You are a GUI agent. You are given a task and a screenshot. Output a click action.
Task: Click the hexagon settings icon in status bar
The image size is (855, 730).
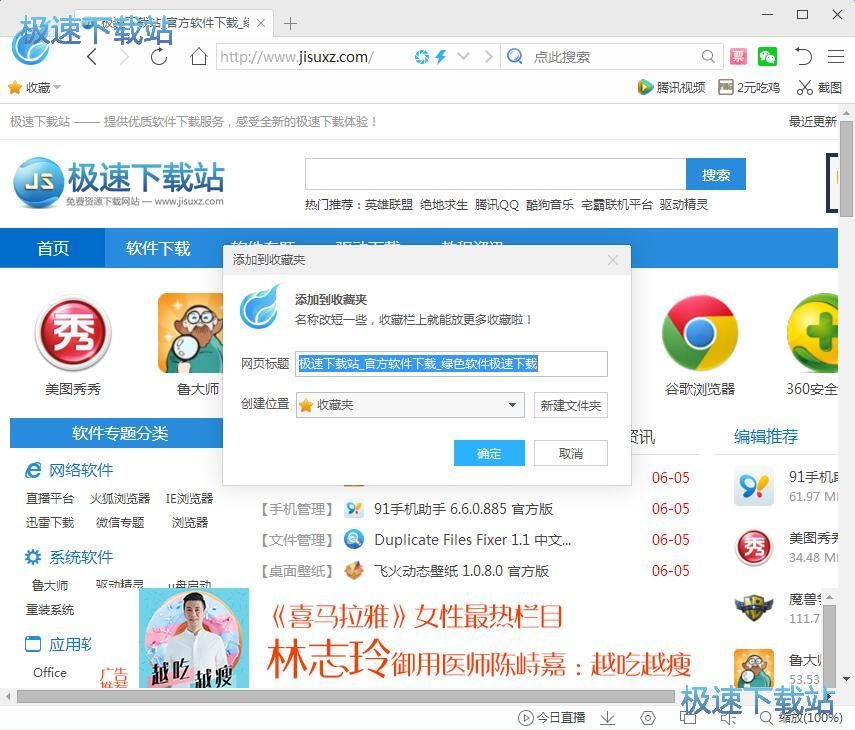[647, 717]
